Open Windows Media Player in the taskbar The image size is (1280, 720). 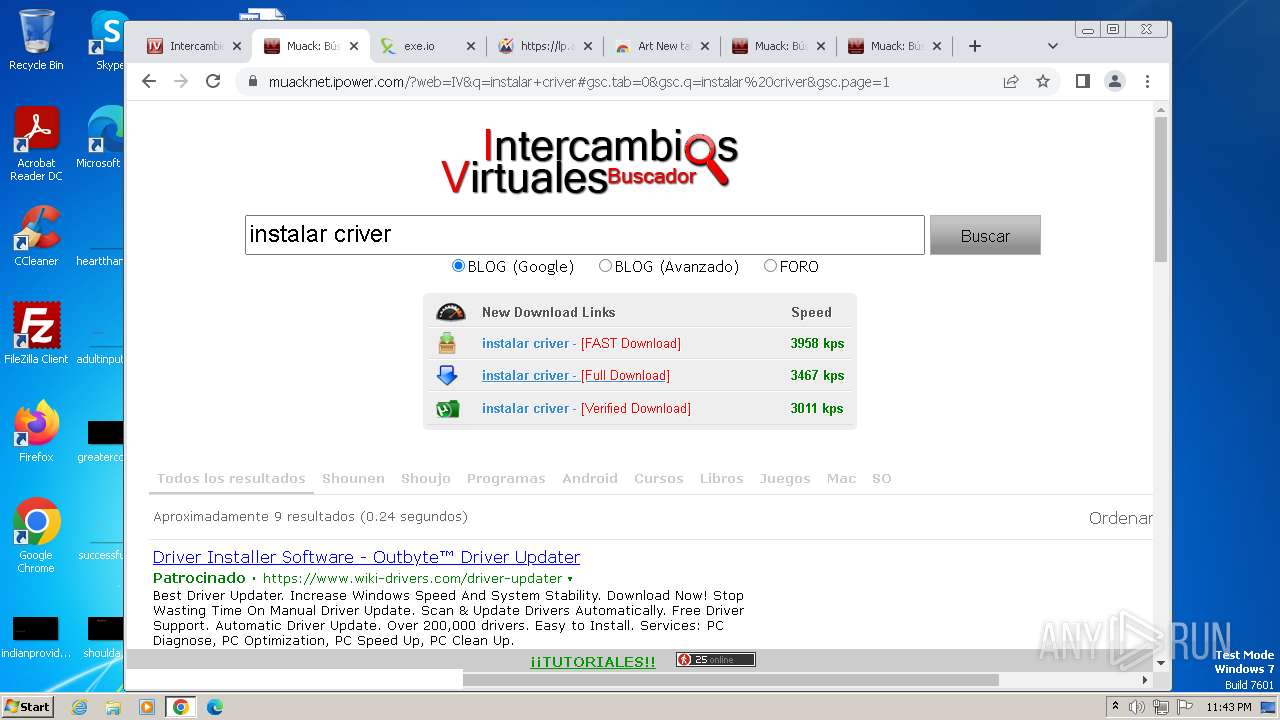[x=147, y=707]
